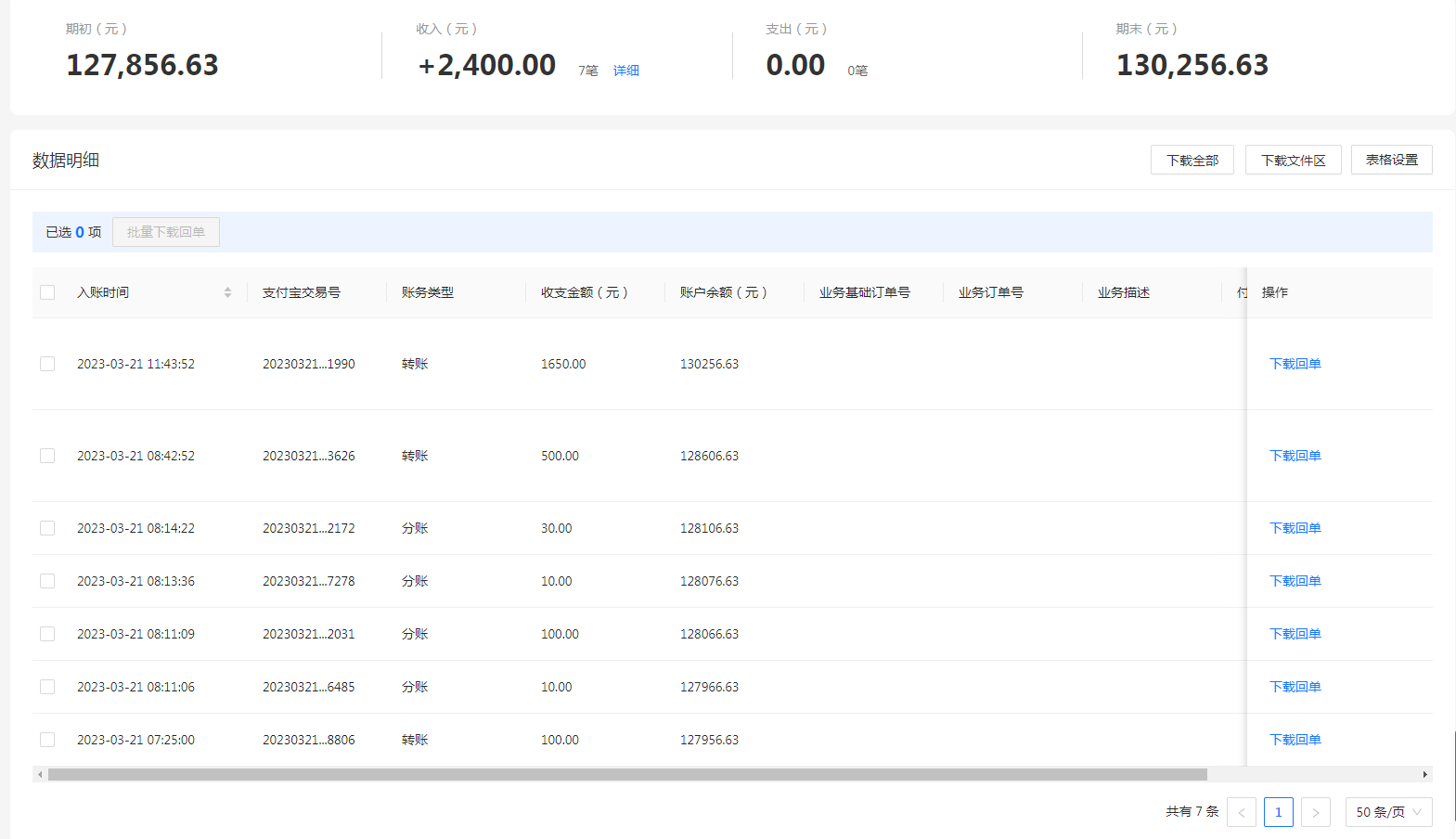Select the row with transaction 20230321...3626
This screenshot has width=1456, height=839.
click(x=47, y=456)
